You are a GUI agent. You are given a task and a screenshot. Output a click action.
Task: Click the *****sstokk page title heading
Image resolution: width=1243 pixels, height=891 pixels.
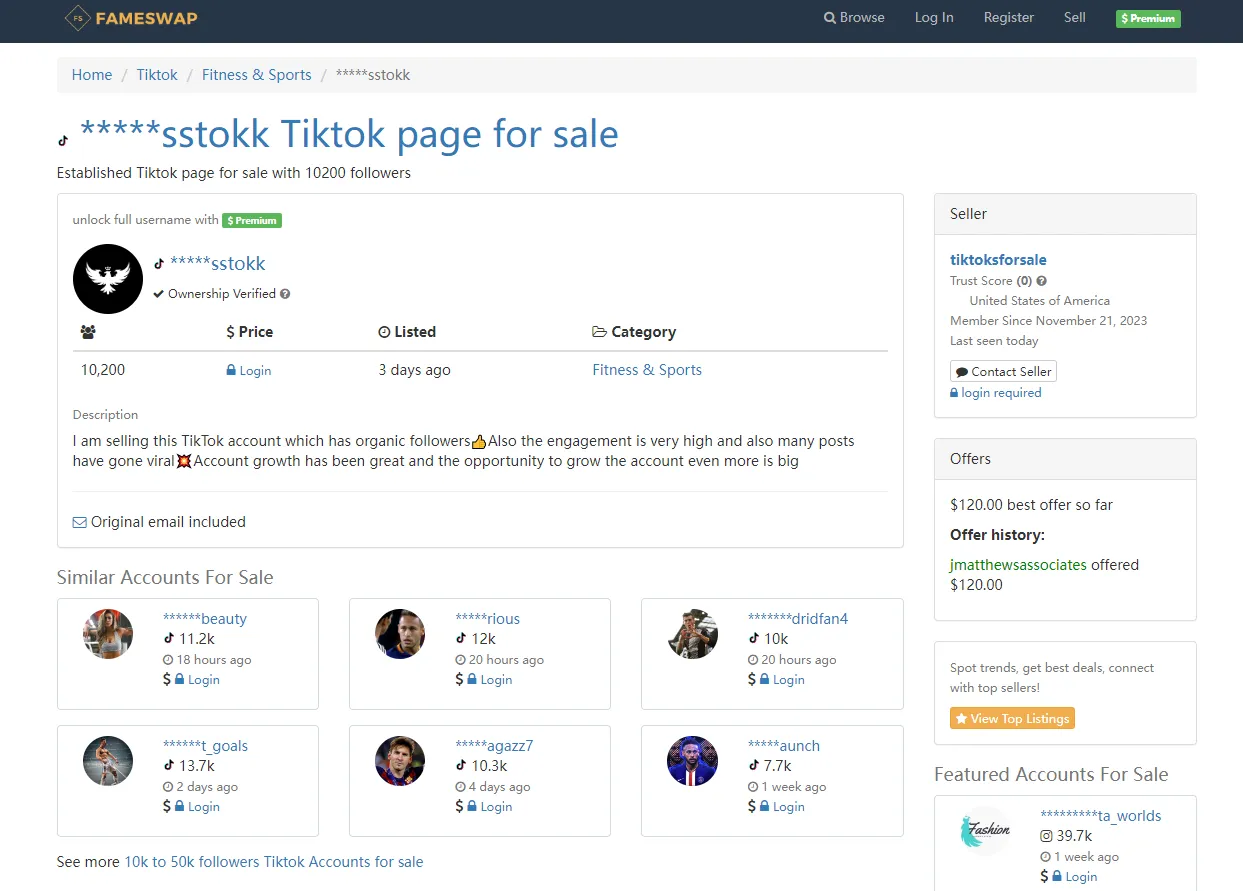pyautogui.click(x=349, y=134)
